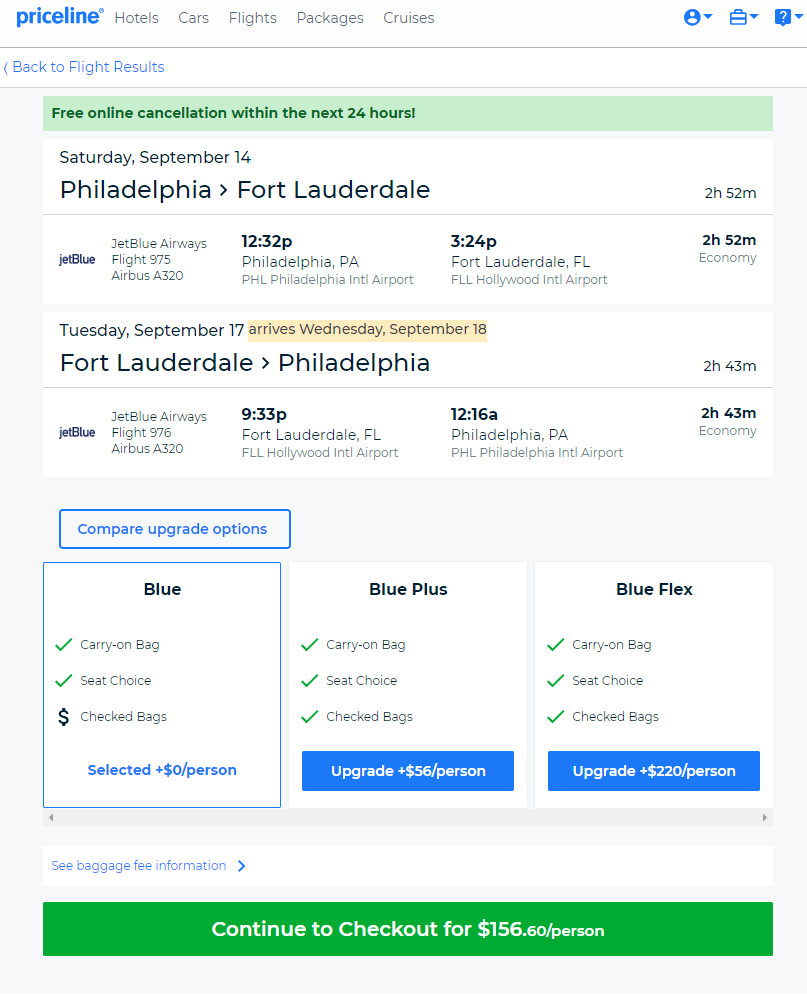Open the My Trips briefcase icon

point(743,17)
